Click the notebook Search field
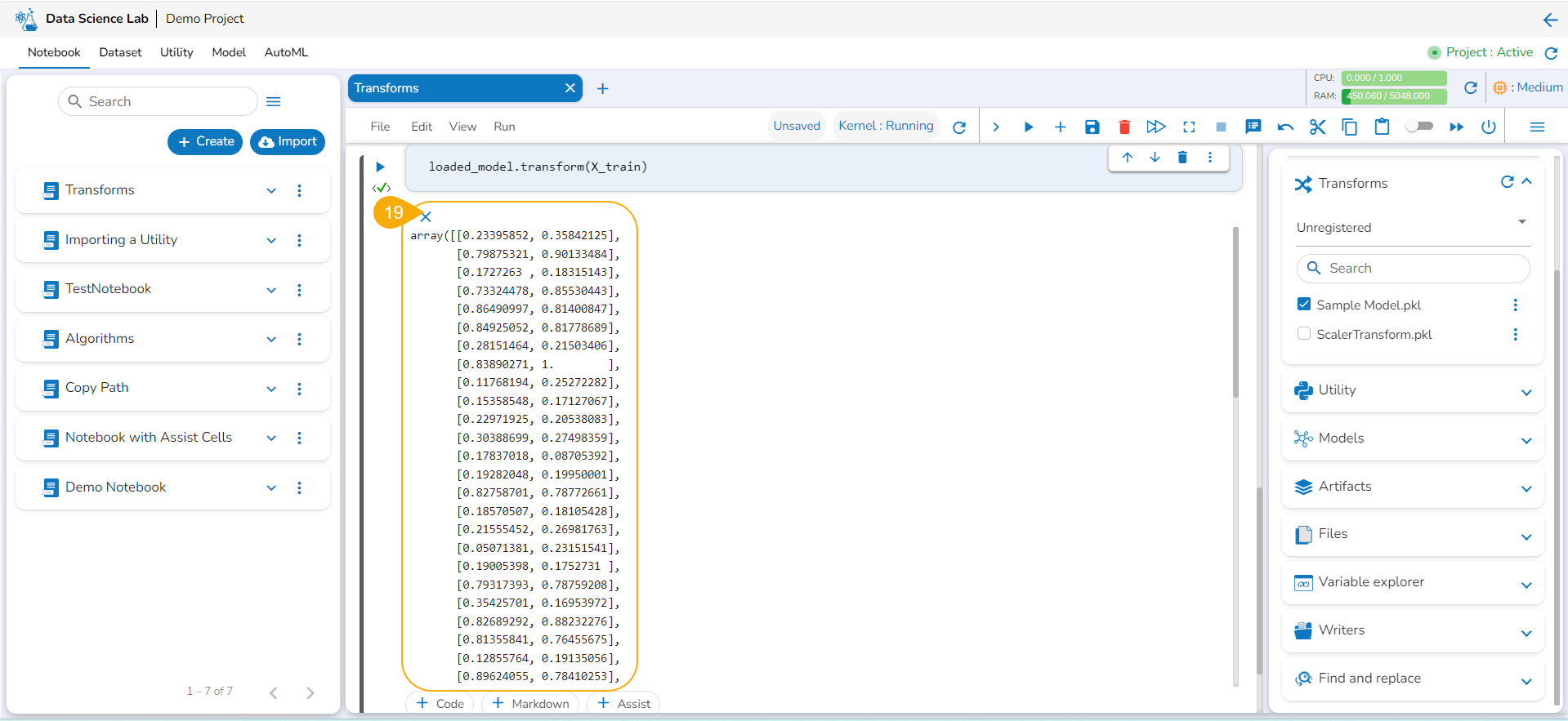 click(x=158, y=101)
